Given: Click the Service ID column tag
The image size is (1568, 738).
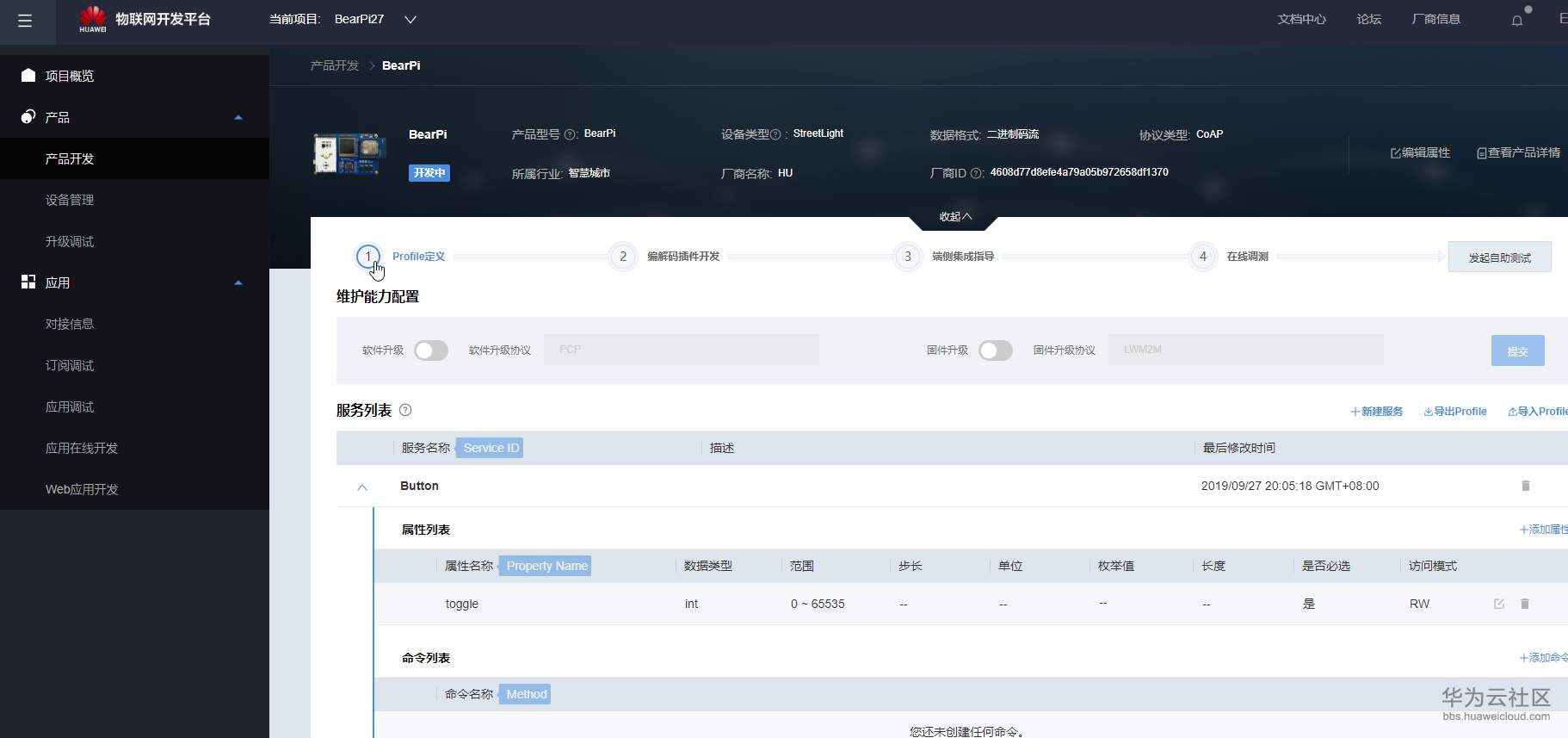Looking at the screenshot, I should tap(491, 448).
